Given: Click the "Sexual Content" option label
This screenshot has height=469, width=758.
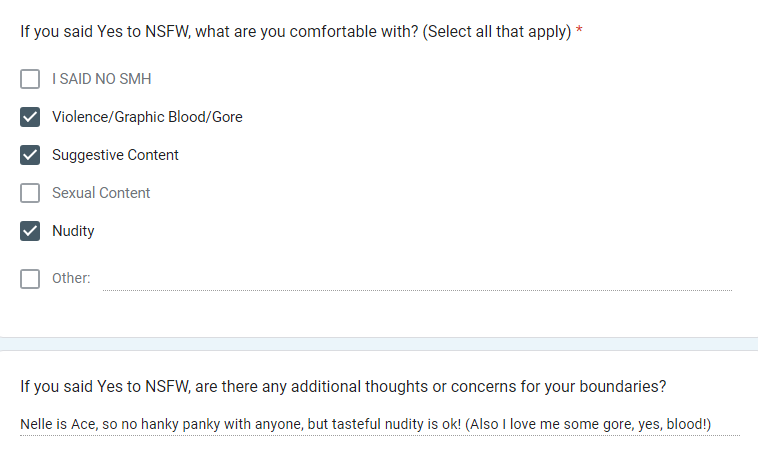Looking at the screenshot, I should click(101, 193).
